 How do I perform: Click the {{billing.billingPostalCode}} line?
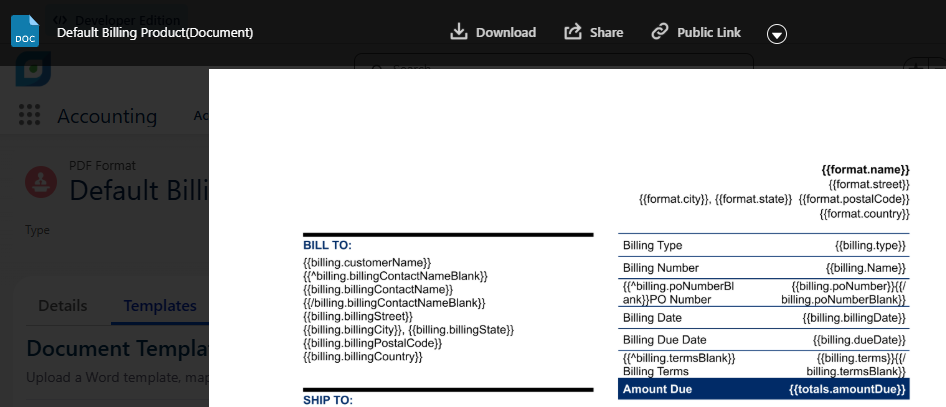point(372,343)
